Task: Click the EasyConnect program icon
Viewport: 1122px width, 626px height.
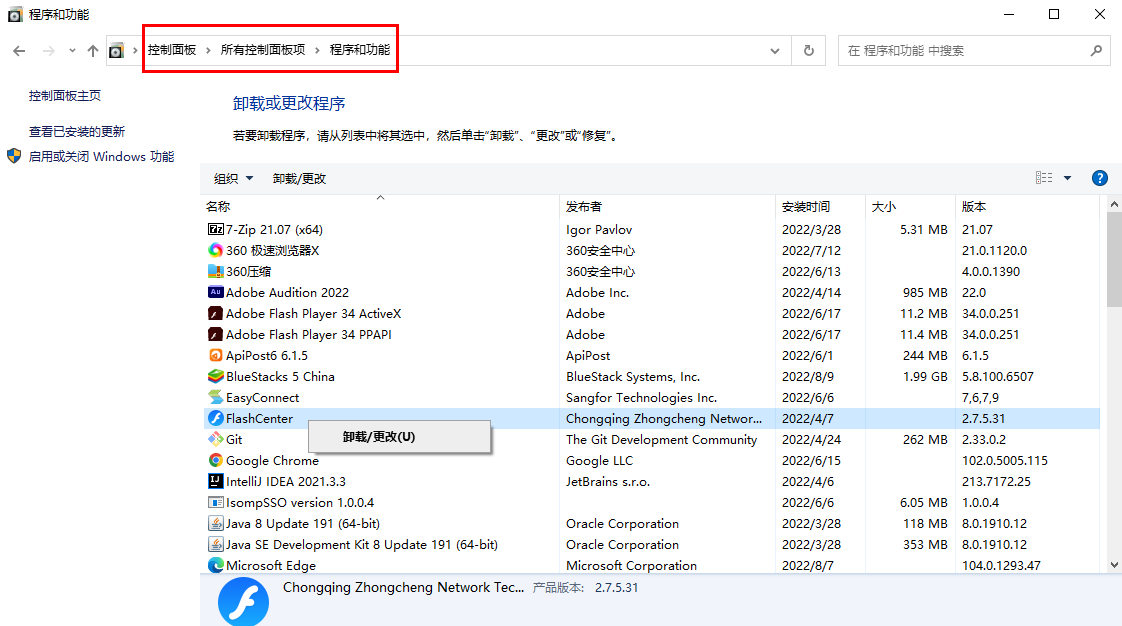Action: pyautogui.click(x=215, y=397)
